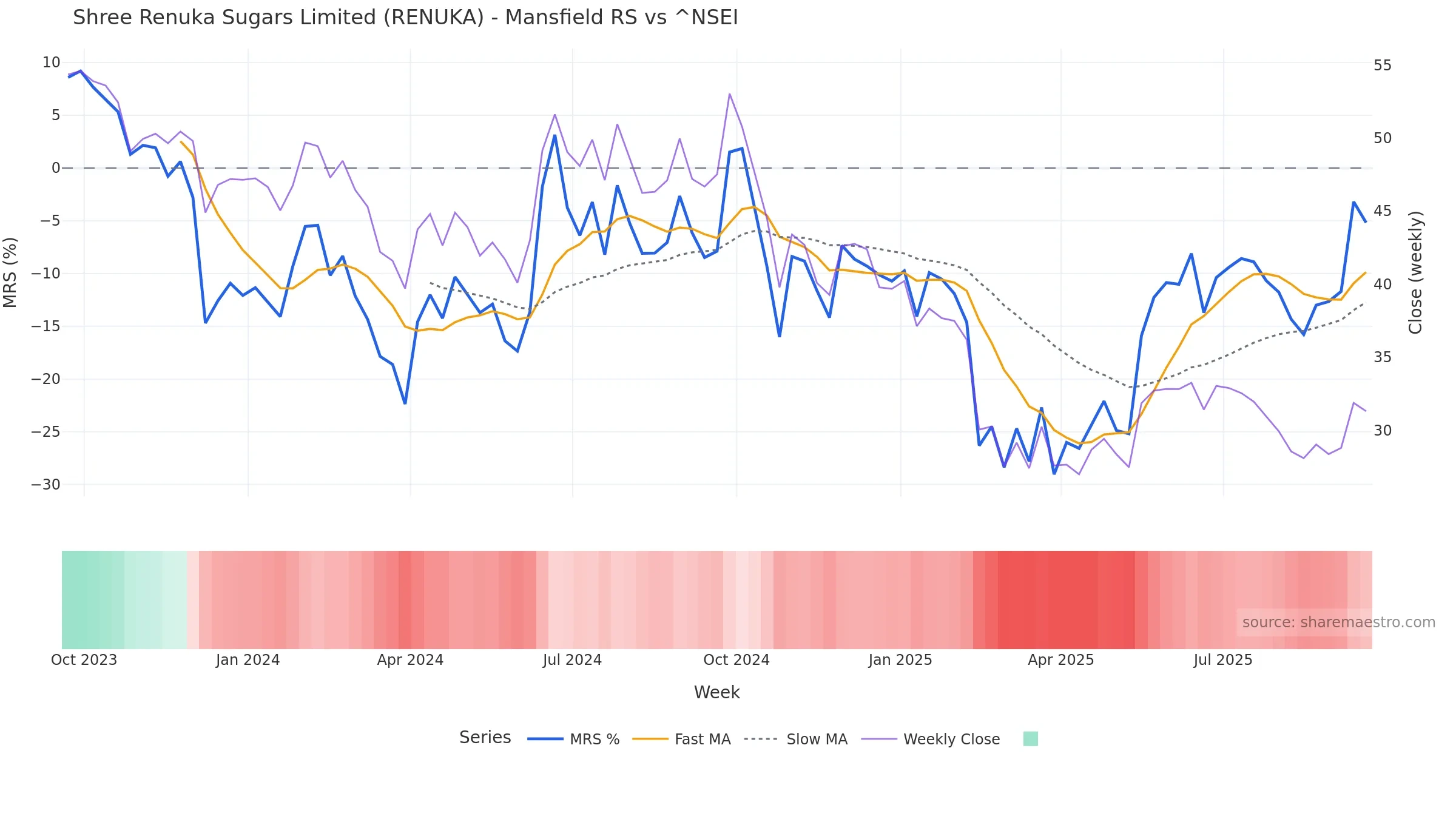Toggle the Fast MA legend entry
The height and width of the screenshot is (819, 1456).
coord(681,739)
